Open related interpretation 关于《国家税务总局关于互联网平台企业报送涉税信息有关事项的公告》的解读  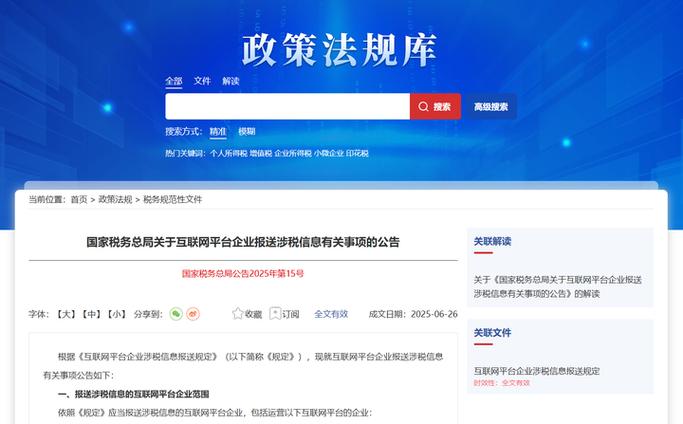point(558,287)
